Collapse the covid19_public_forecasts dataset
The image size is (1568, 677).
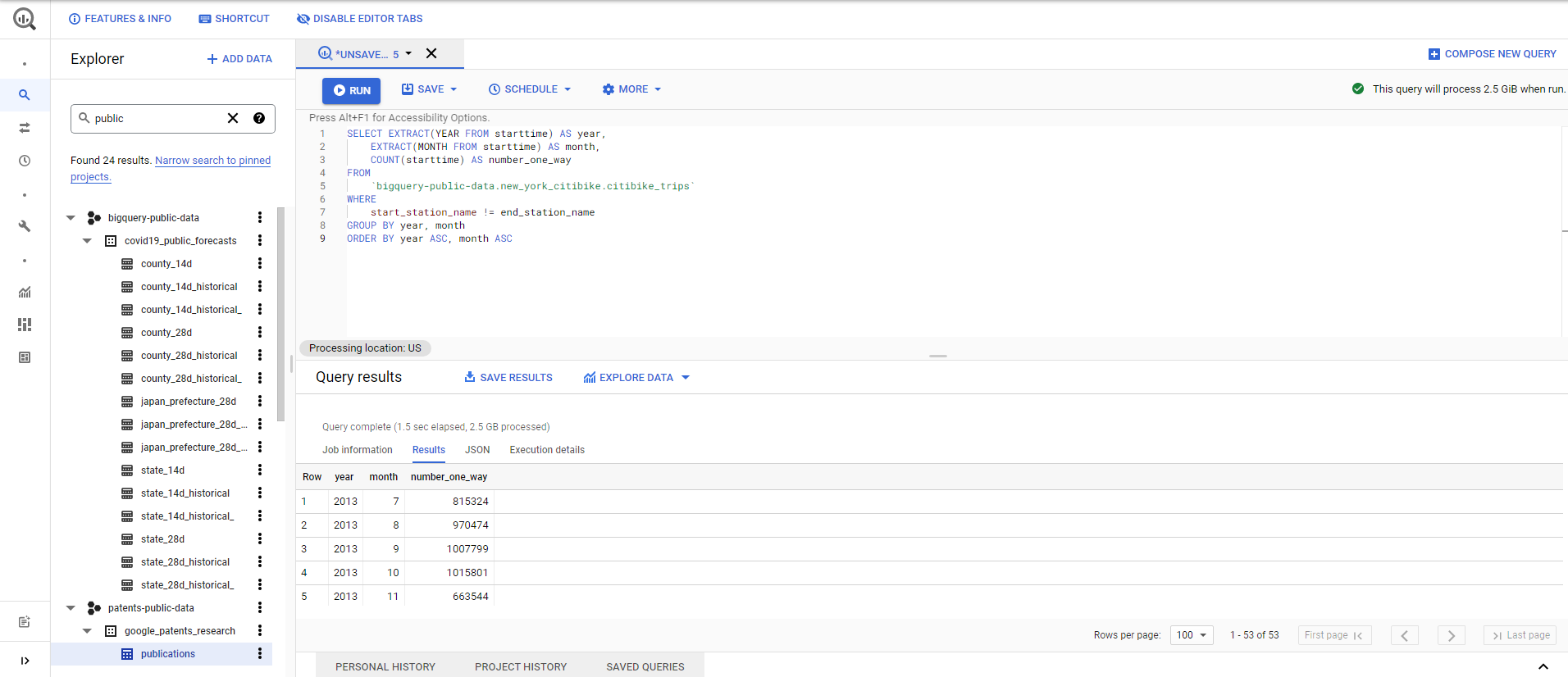[x=87, y=240]
